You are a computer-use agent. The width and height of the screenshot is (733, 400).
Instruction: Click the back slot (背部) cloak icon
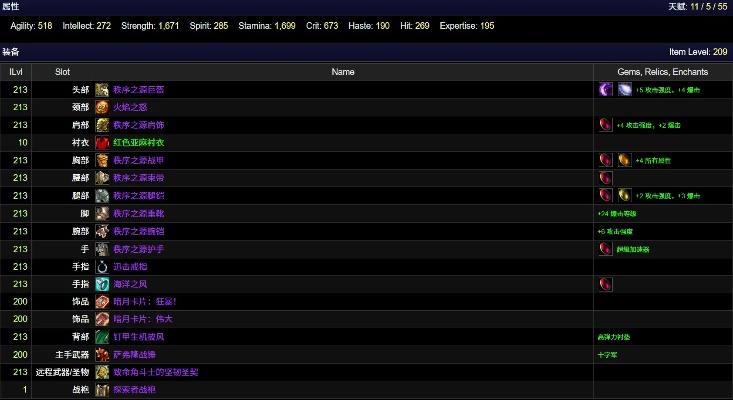pos(102,337)
